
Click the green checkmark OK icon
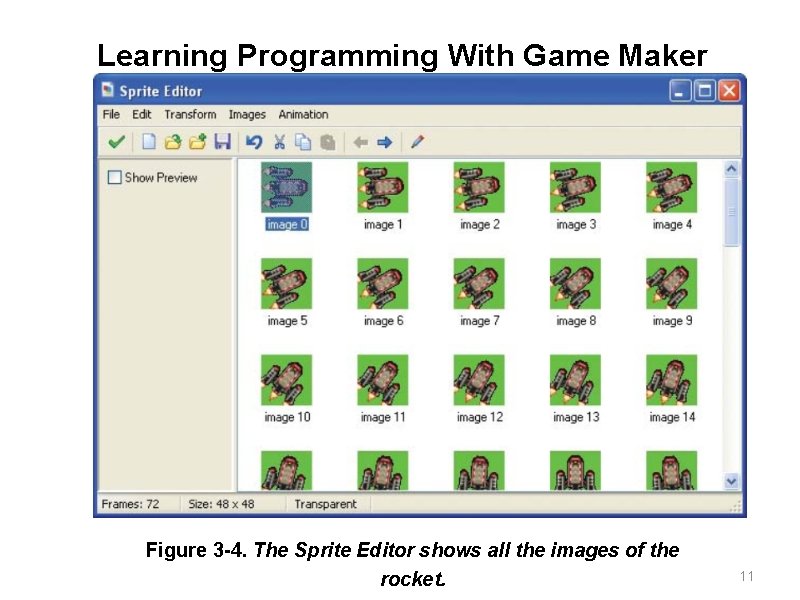[x=117, y=141]
